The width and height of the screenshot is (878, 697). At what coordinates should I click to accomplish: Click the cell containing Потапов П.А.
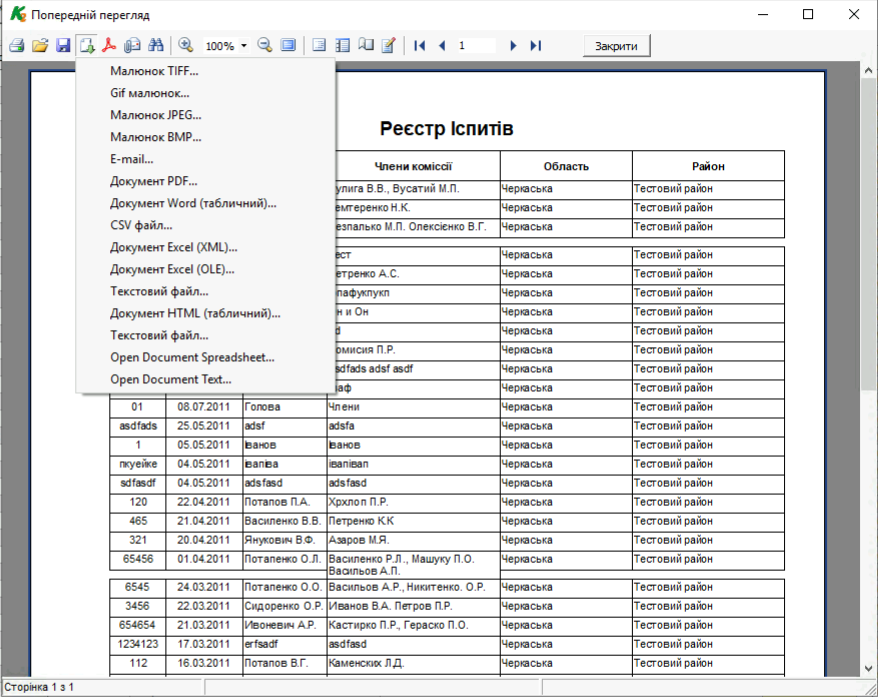pyautogui.click(x=285, y=502)
